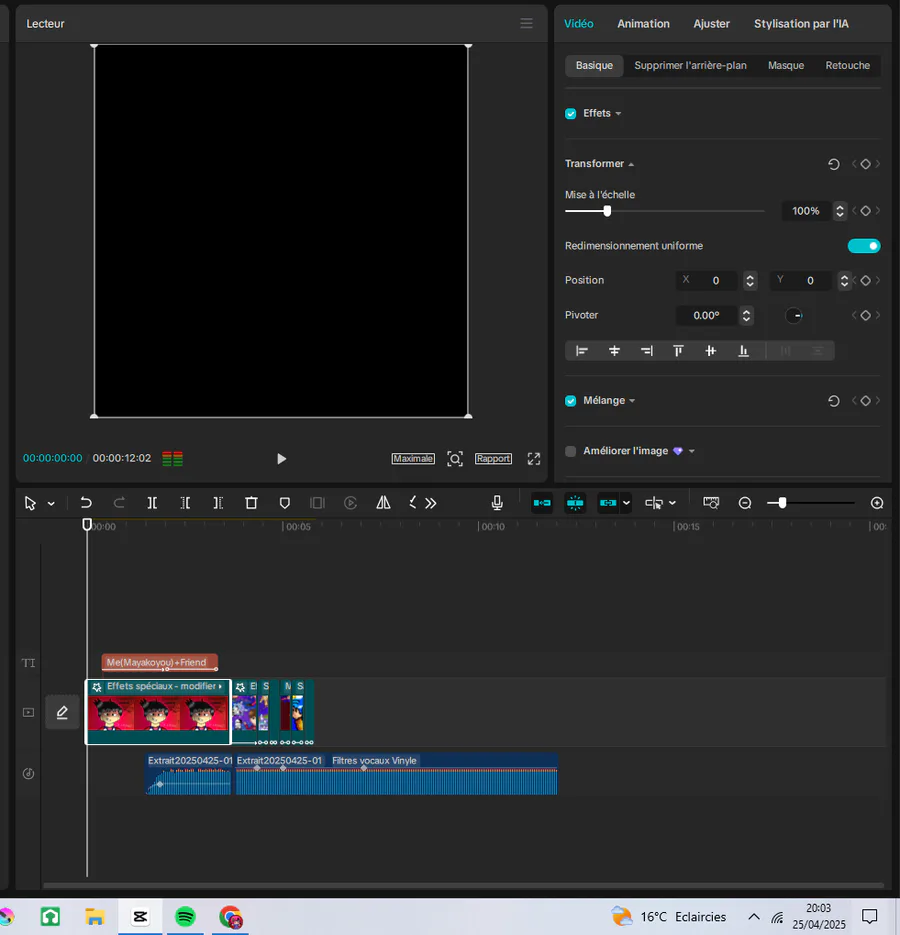Toggle the main track magnet
The width and height of the screenshot is (900, 935).
[x=542, y=503]
